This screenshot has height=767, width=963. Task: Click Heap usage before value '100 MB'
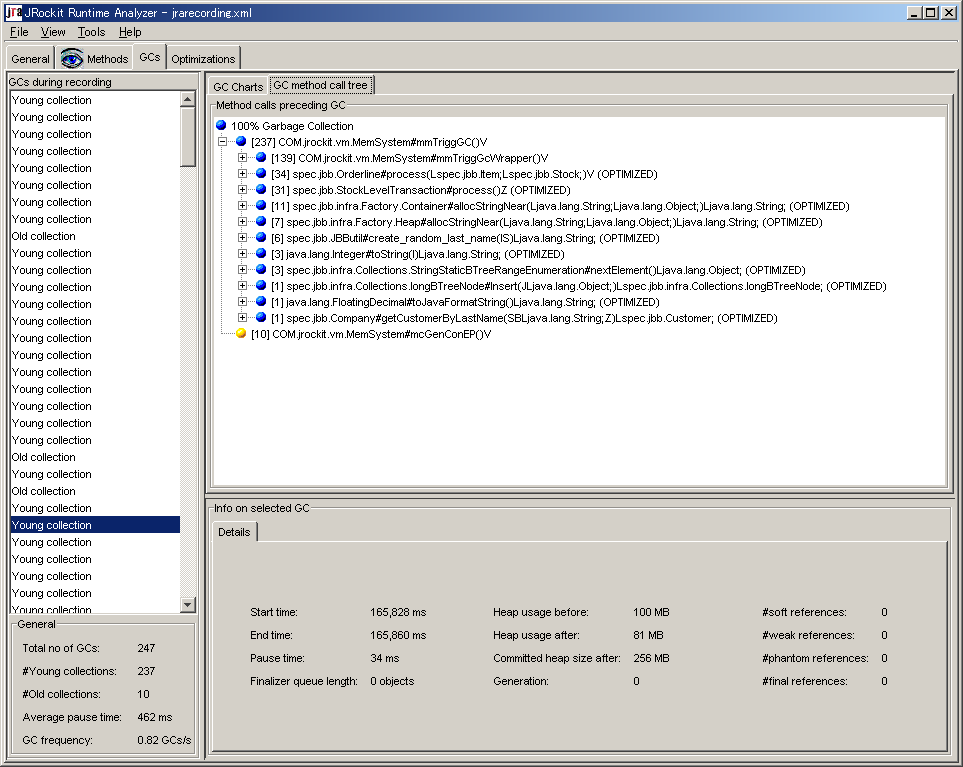click(x=651, y=612)
